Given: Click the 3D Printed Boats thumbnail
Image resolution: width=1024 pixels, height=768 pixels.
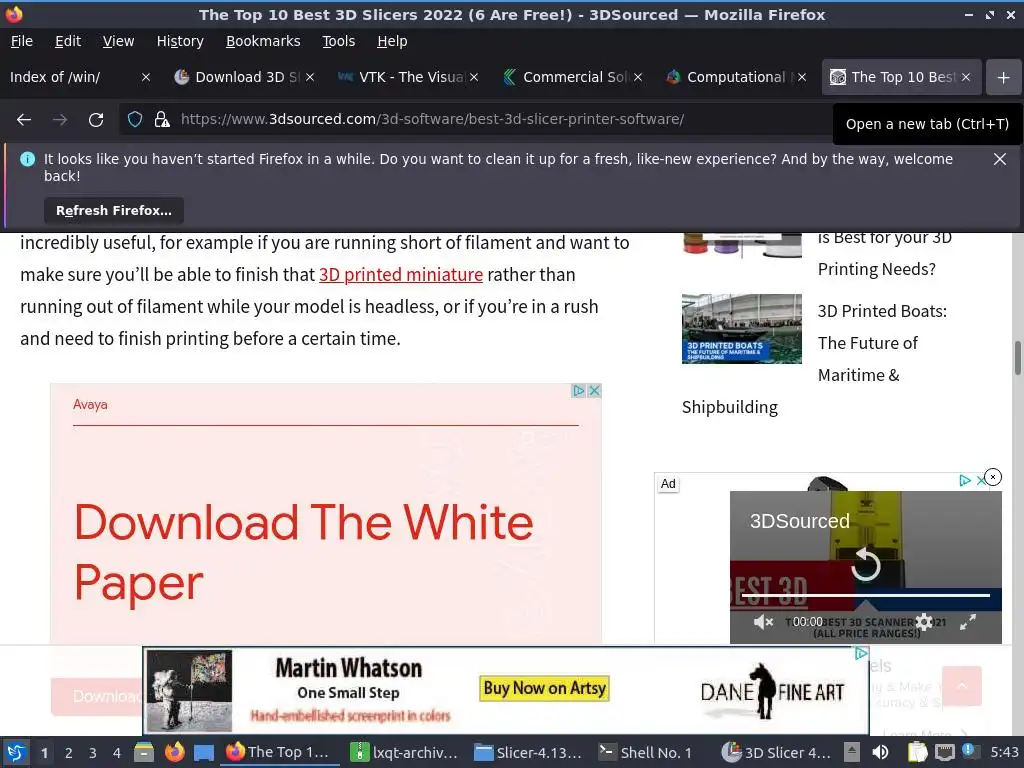Looking at the screenshot, I should point(741,328).
